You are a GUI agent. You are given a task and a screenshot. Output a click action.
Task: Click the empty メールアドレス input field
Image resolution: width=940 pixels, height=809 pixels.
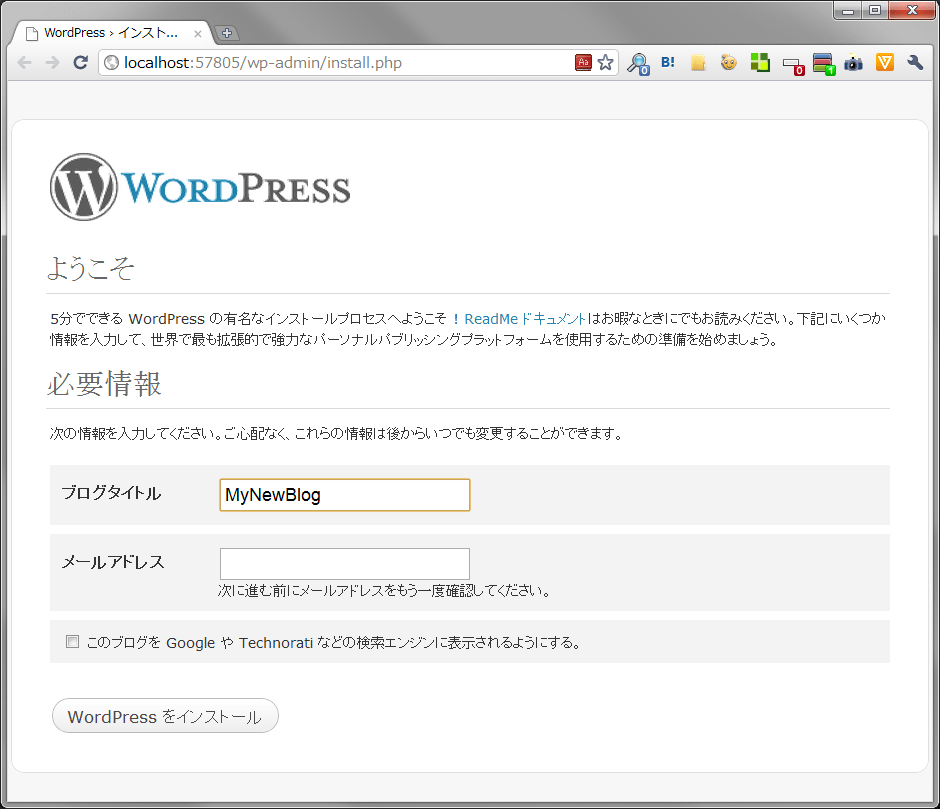click(x=345, y=564)
